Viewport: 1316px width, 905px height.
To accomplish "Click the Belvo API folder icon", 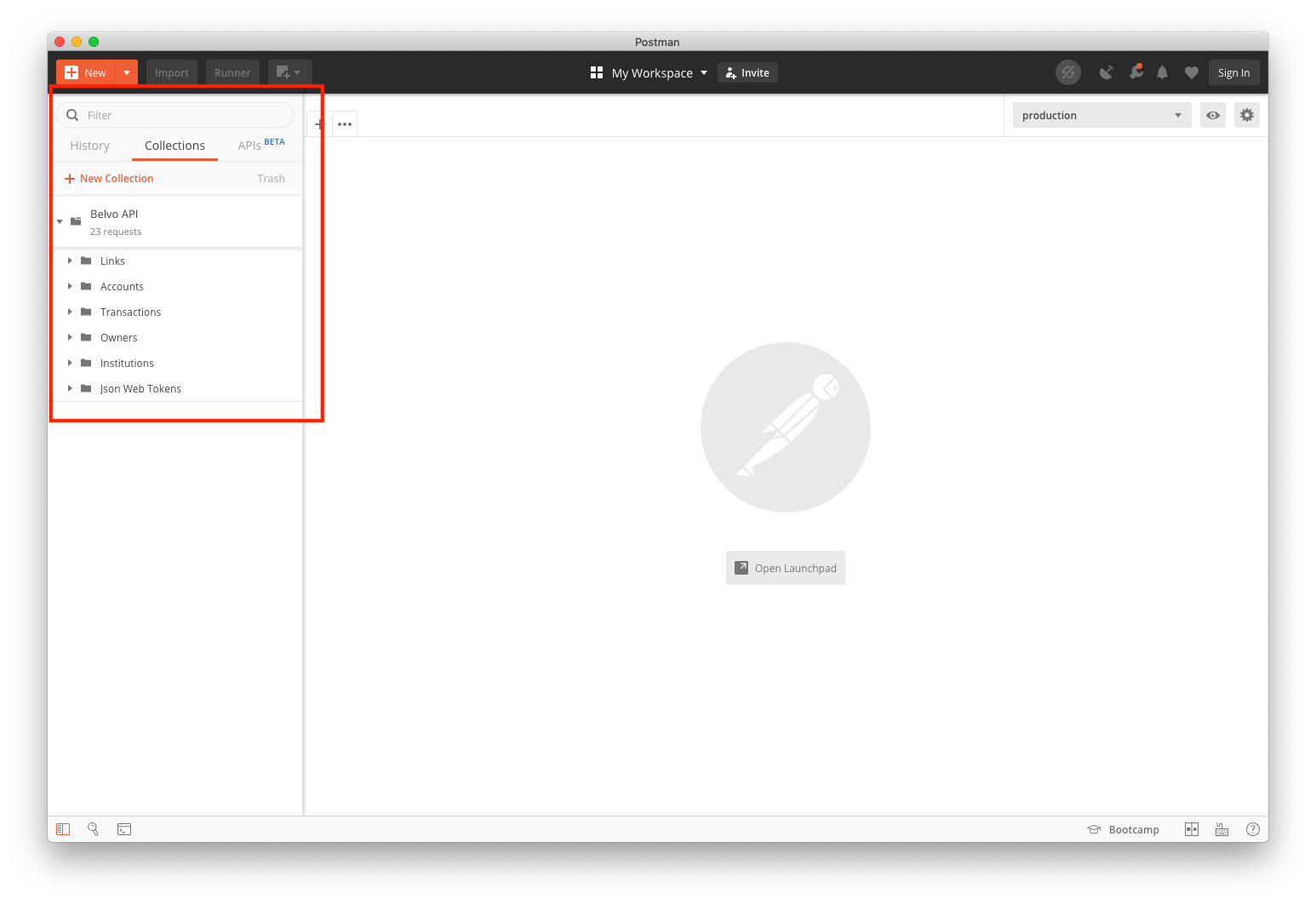I will coord(76,221).
